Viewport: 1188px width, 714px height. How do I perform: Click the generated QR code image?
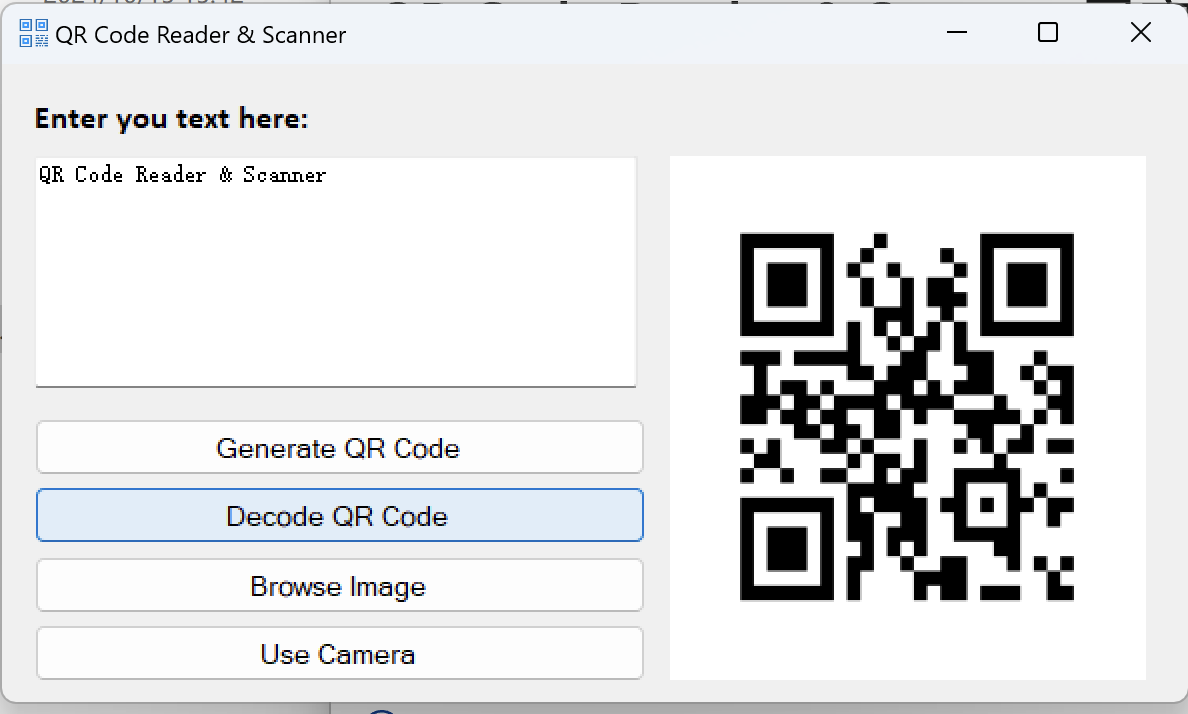point(906,417)
